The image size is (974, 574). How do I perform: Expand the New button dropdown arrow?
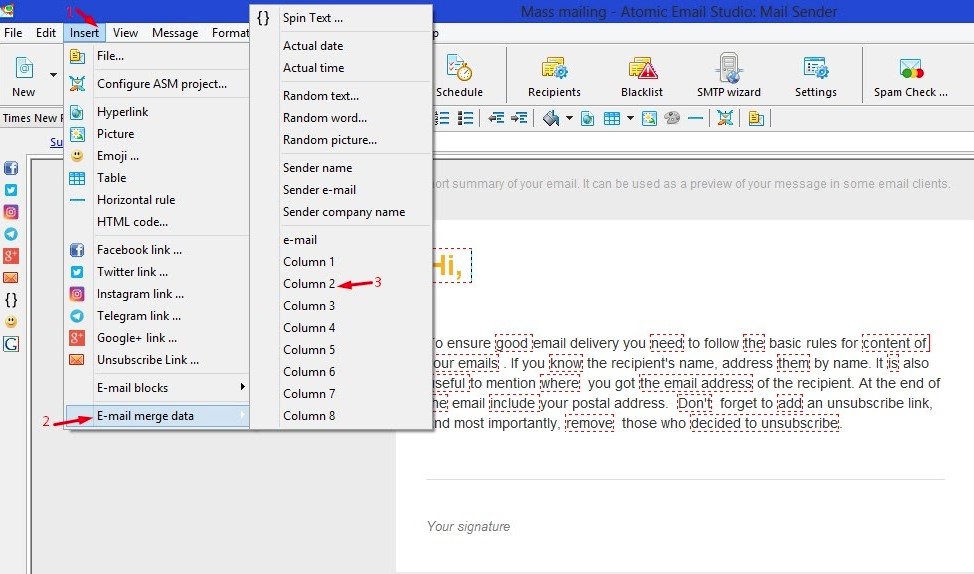[53, 75]
